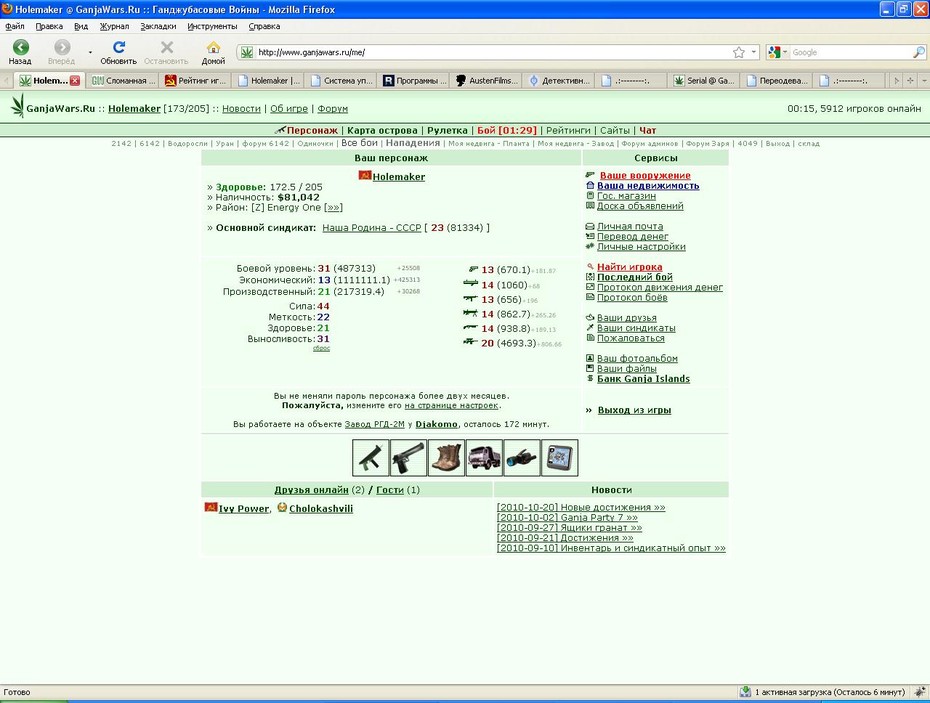Open the Ganja Party 7 news item

tap(567, 517)
